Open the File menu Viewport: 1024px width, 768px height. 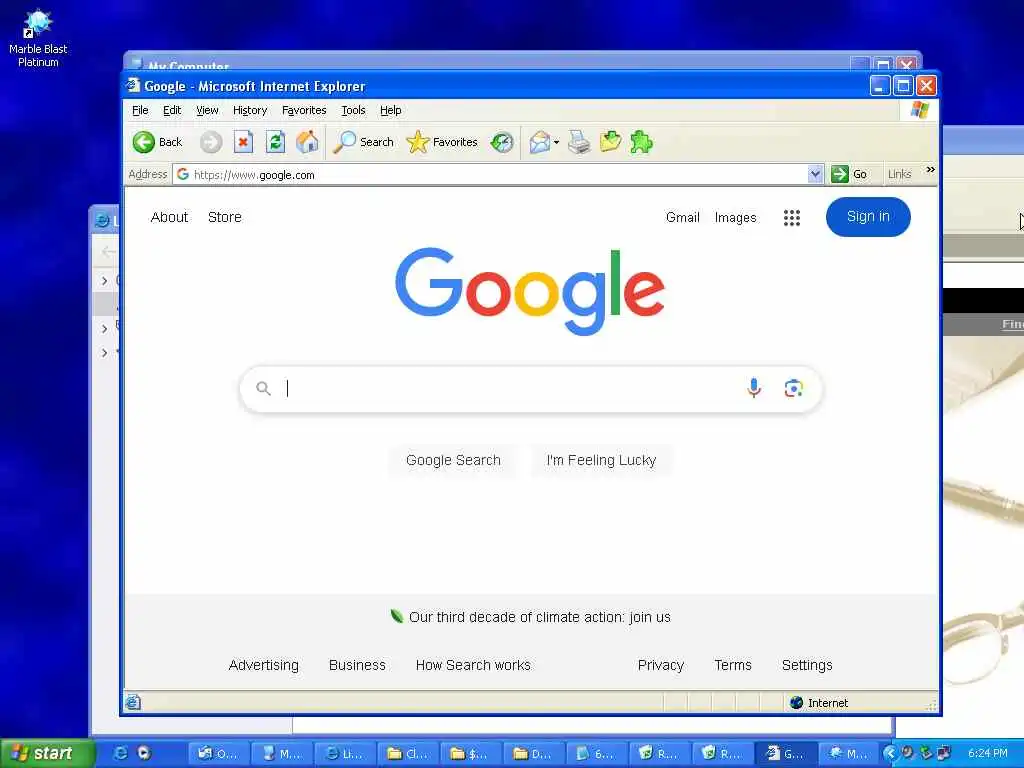click(x=140, y=110)
